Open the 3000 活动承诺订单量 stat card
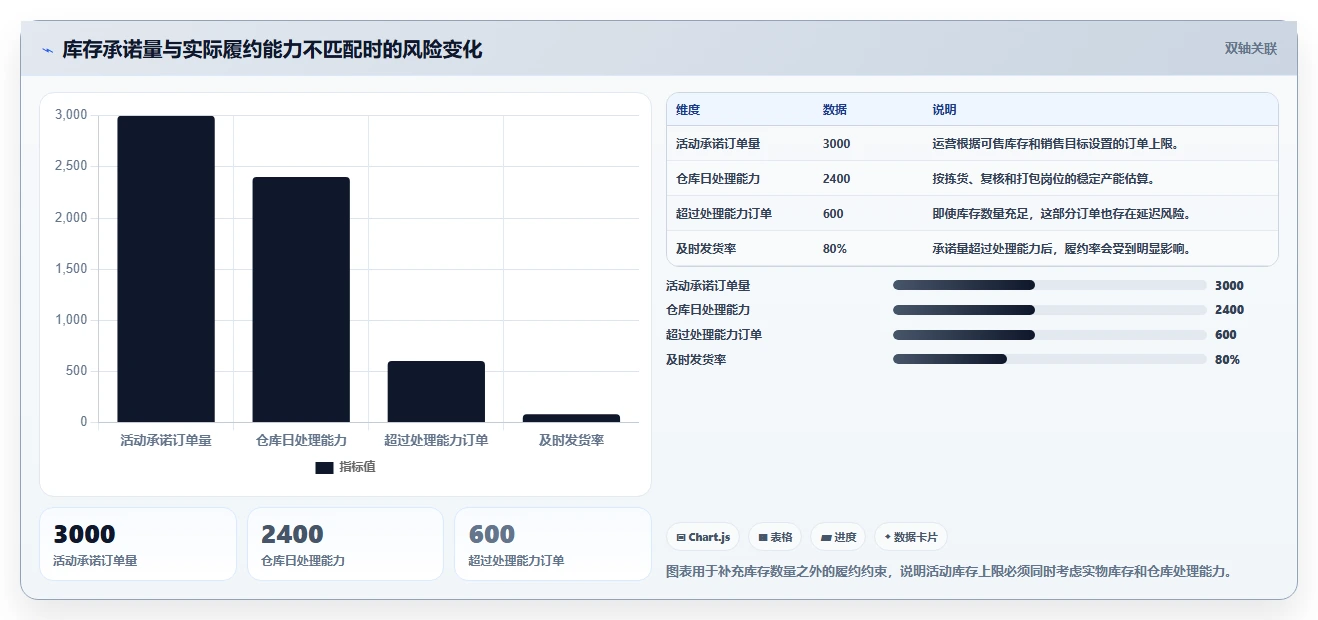This screenshot has width=1318, height=620. (x=138, y=544)
